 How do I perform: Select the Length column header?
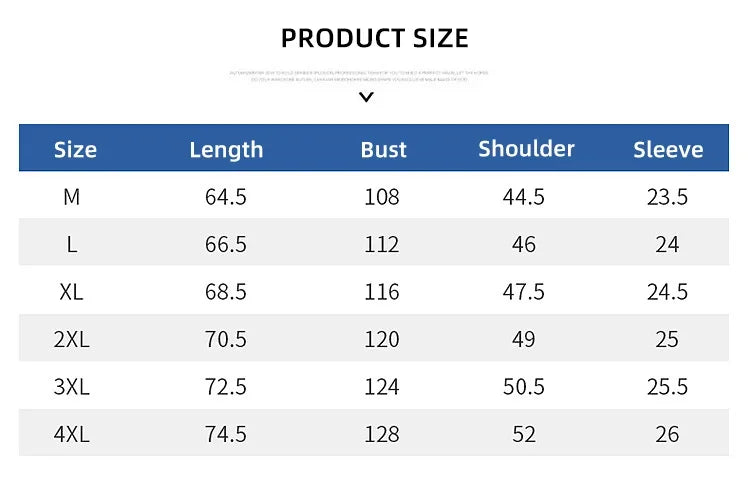(x=226, y=150)
